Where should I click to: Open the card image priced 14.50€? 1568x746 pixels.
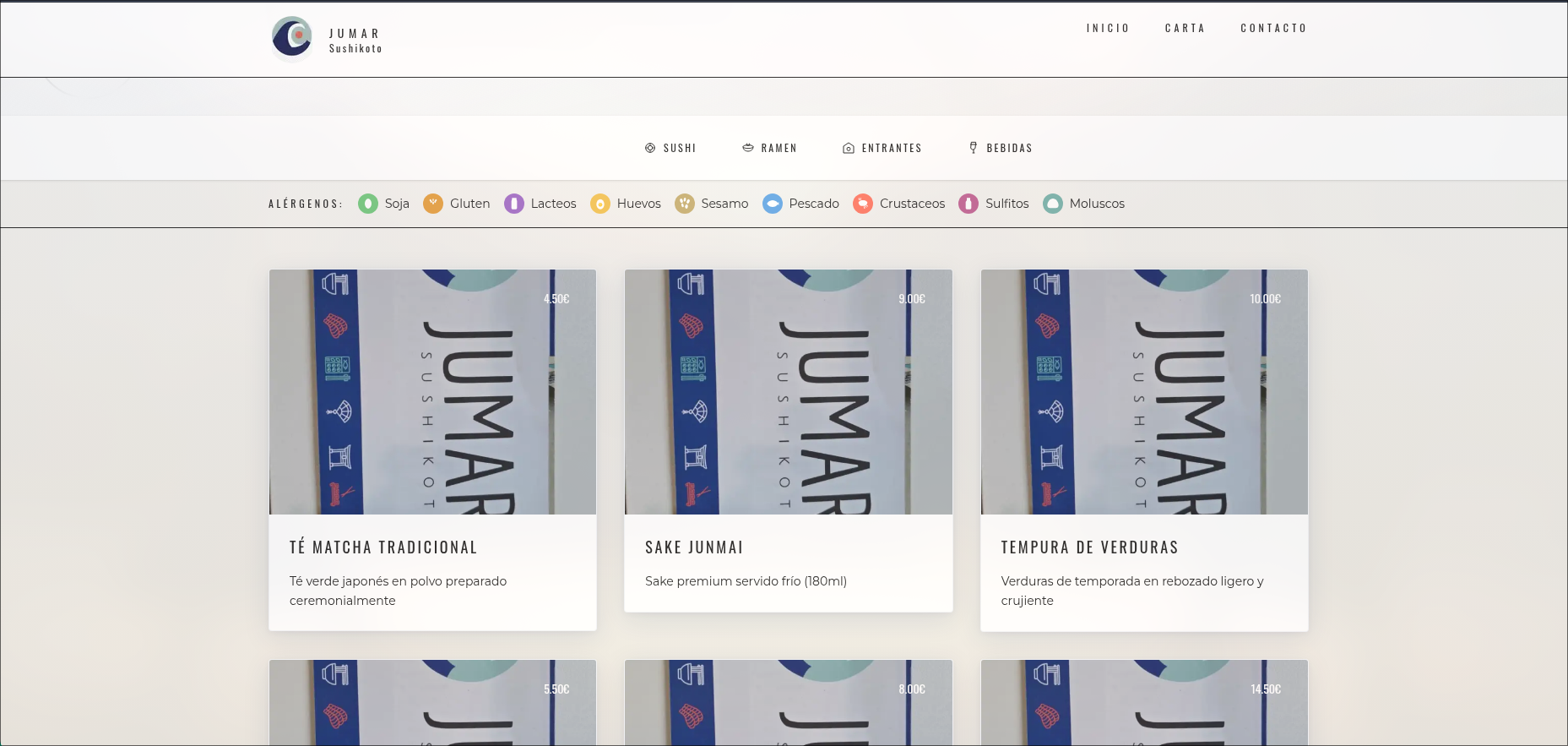click(x=1144, y=703)
